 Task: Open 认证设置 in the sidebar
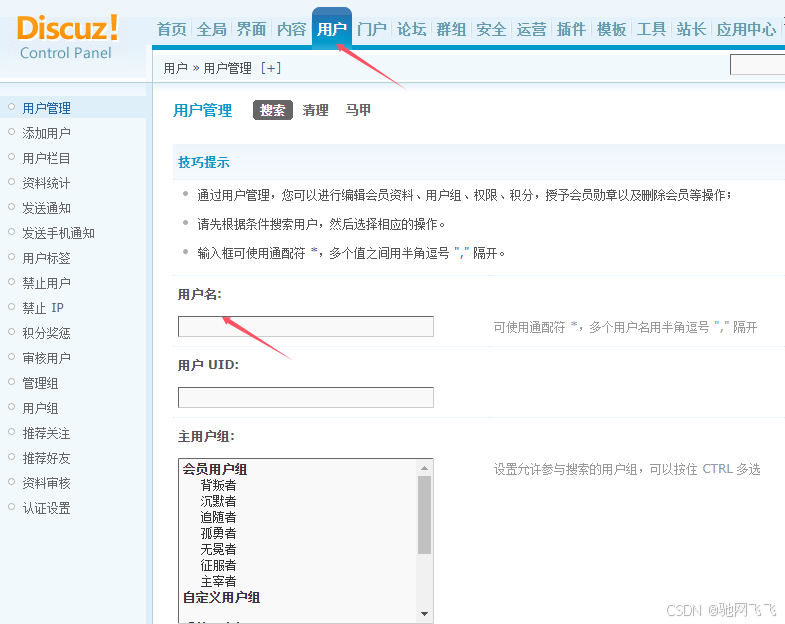(x=47, y=508)
